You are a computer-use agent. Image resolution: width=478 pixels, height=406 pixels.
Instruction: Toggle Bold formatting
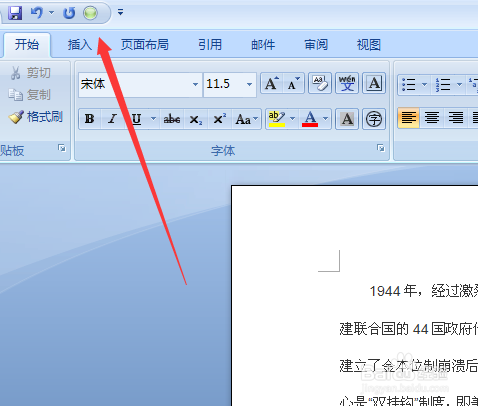click(x=89, y=119)
